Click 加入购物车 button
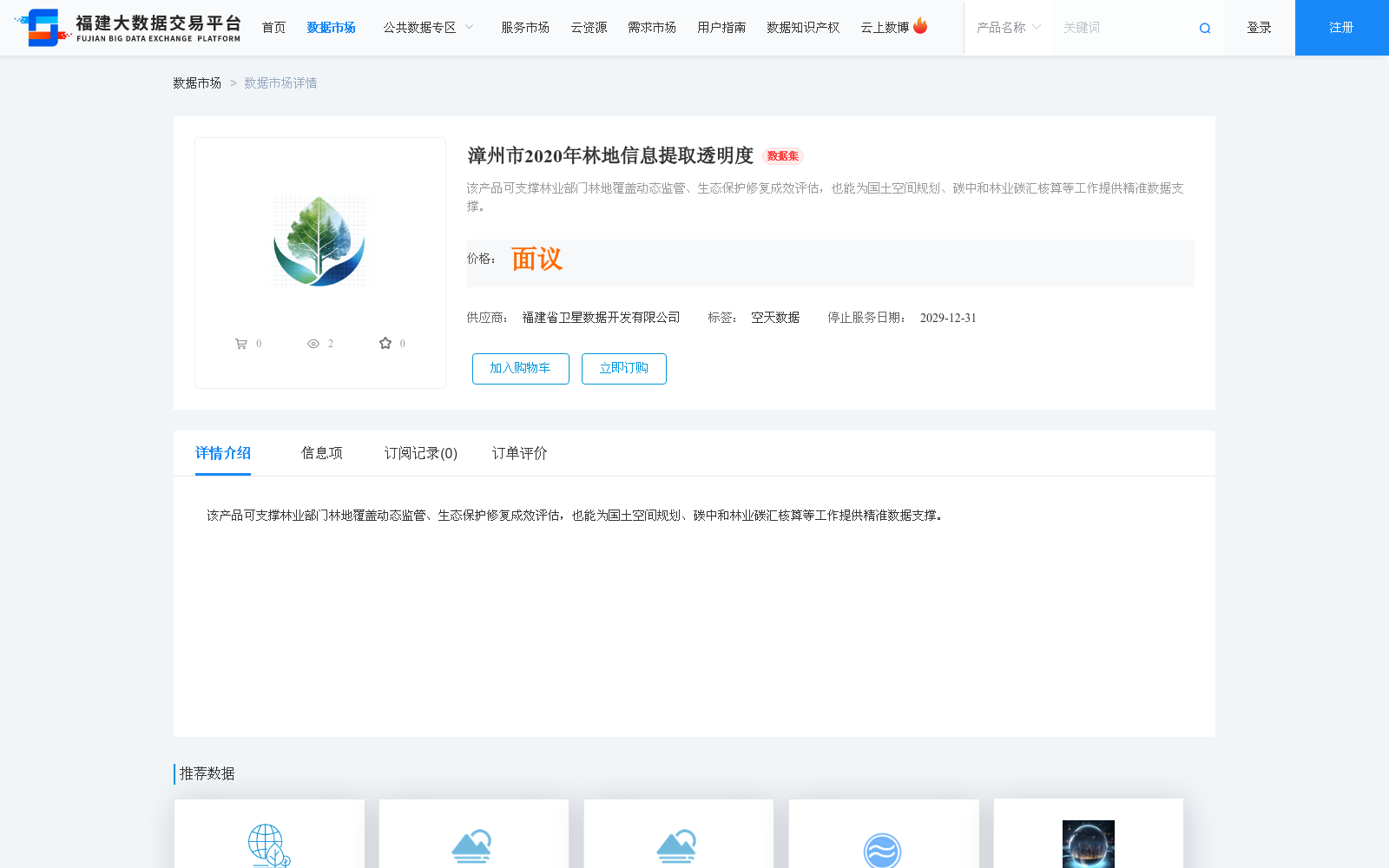 coord(521,368)
